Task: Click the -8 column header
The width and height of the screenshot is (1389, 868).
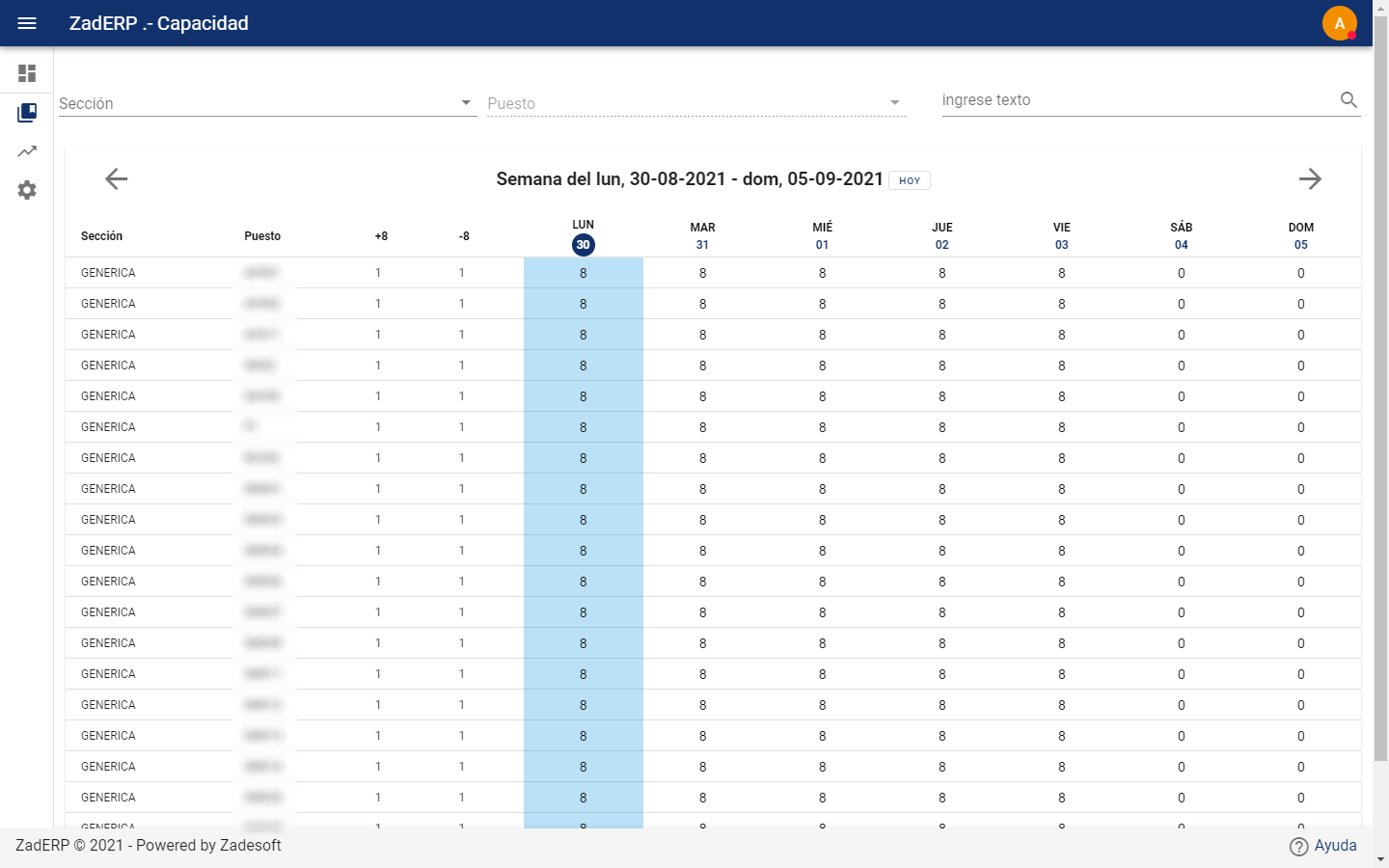Action: click(x=464, y=236)
